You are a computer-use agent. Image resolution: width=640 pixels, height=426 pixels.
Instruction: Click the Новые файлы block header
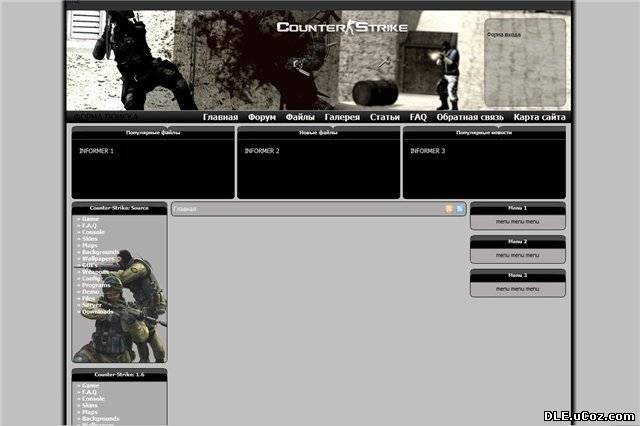[318, 133]
